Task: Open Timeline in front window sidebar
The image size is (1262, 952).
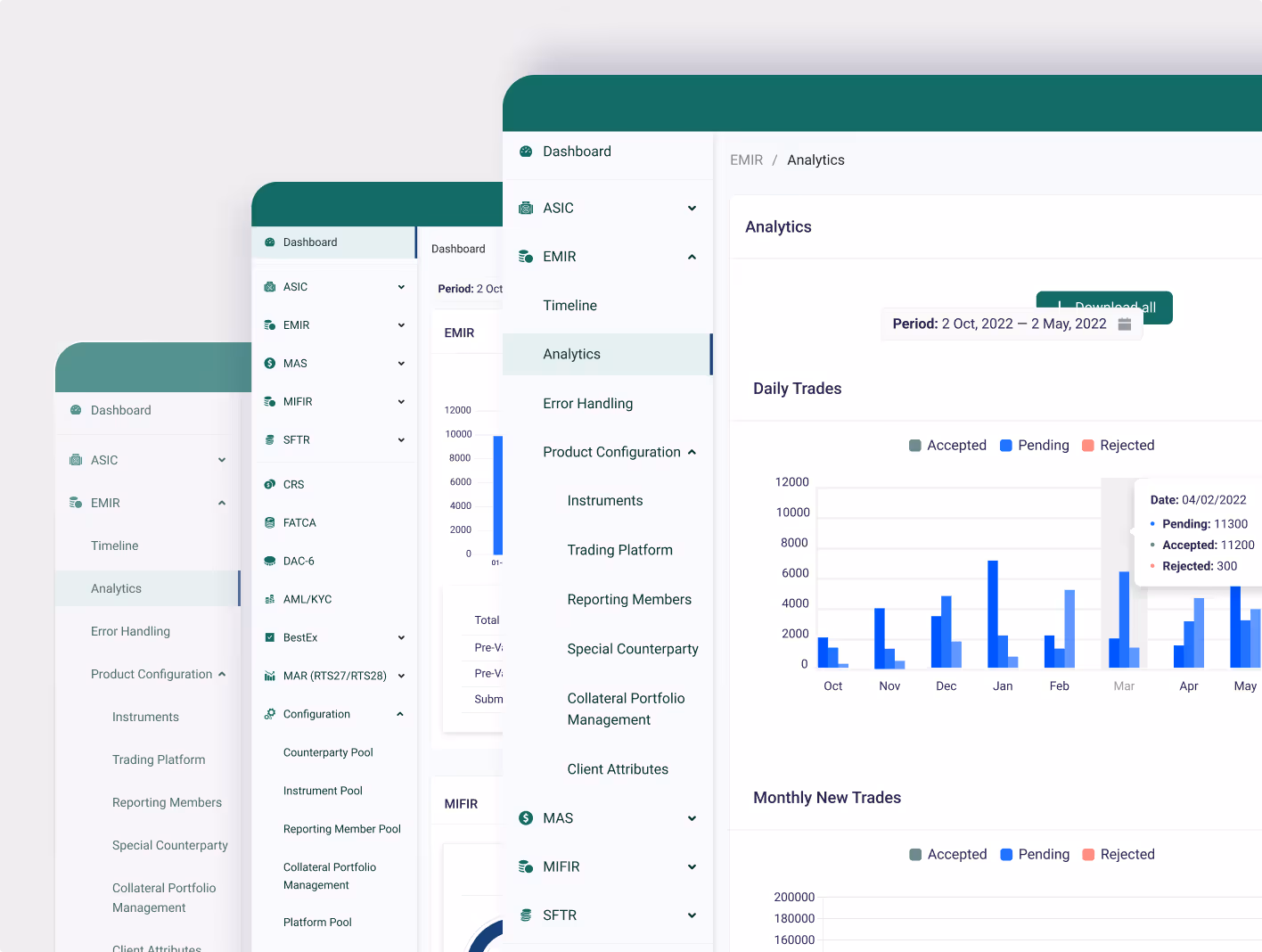Action: tap(570, 306)
